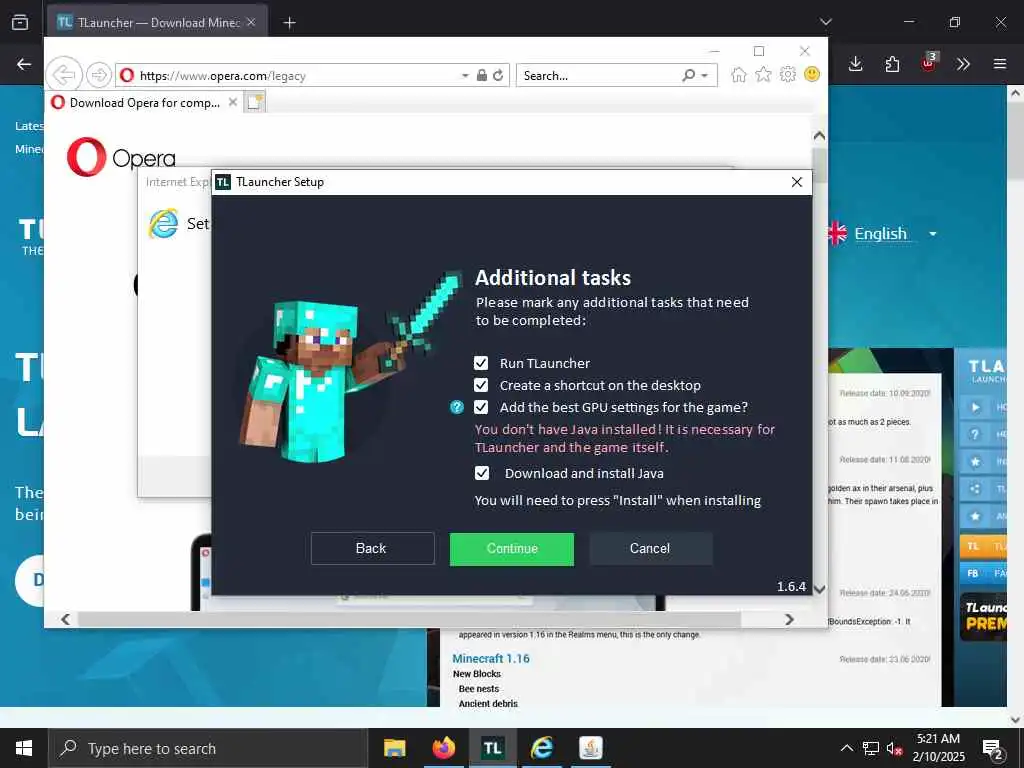Open the notification center icon
This screenshot has height=768, width=1024.
[993, 748]
